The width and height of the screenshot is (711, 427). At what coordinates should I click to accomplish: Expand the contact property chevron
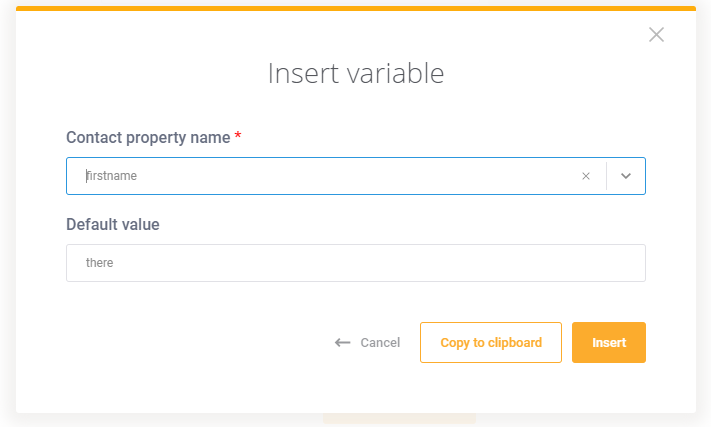tap(626, 176)
